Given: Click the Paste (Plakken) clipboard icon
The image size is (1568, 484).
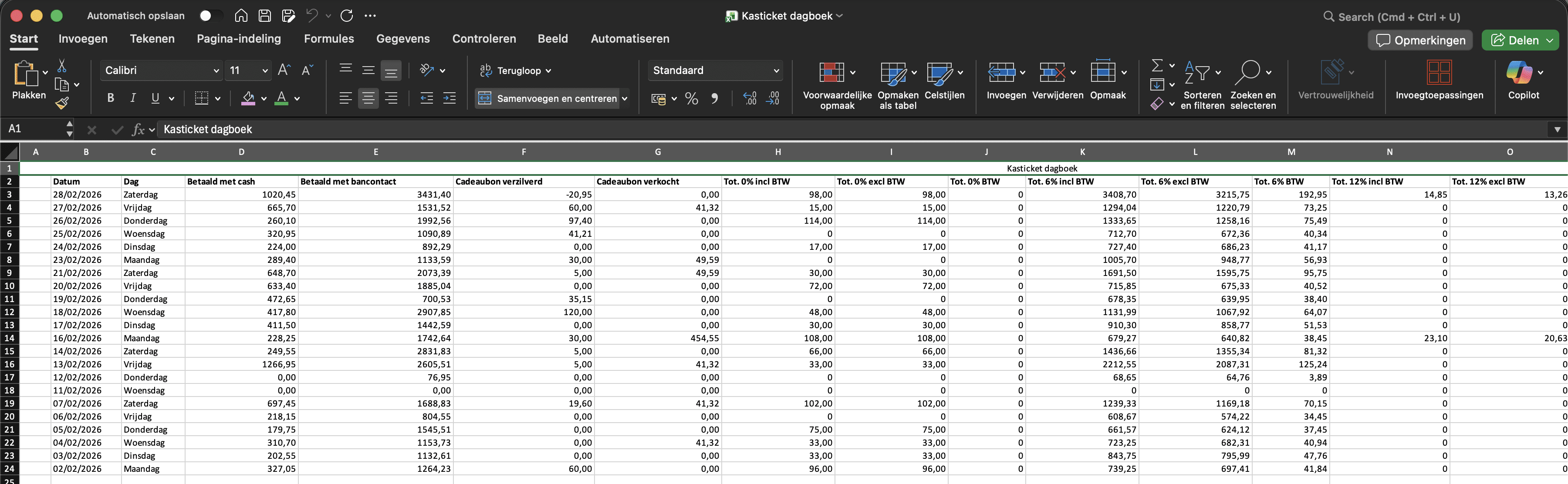Looking at the screenshot, I should 26,73.
